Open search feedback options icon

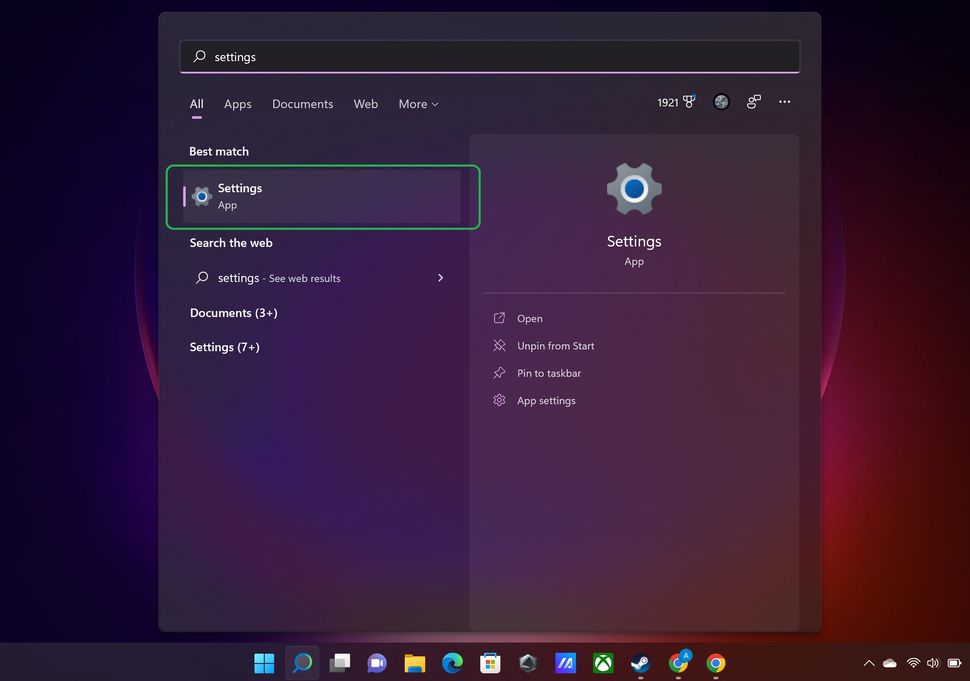click(753, 101)
